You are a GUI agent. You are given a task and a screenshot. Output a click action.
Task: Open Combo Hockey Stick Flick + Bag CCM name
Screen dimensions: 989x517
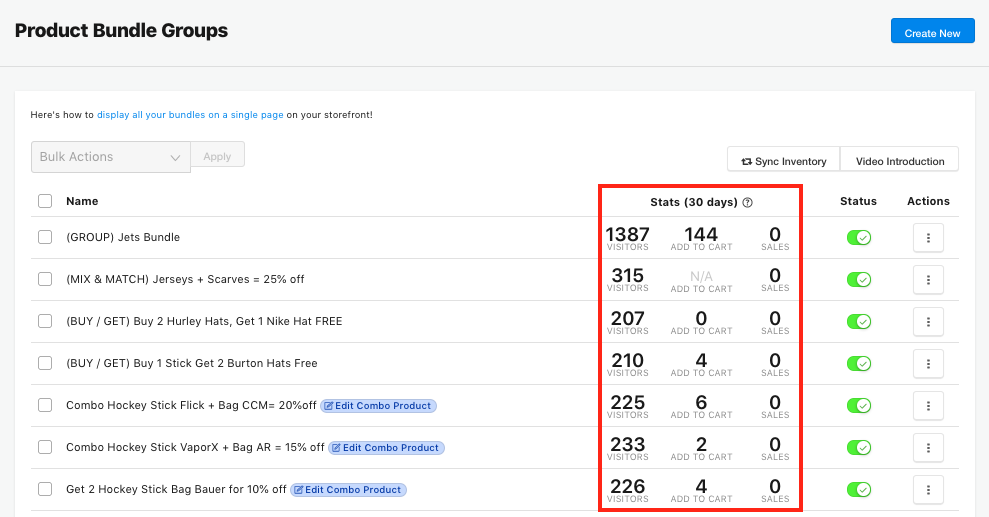[x=191, y=405]
